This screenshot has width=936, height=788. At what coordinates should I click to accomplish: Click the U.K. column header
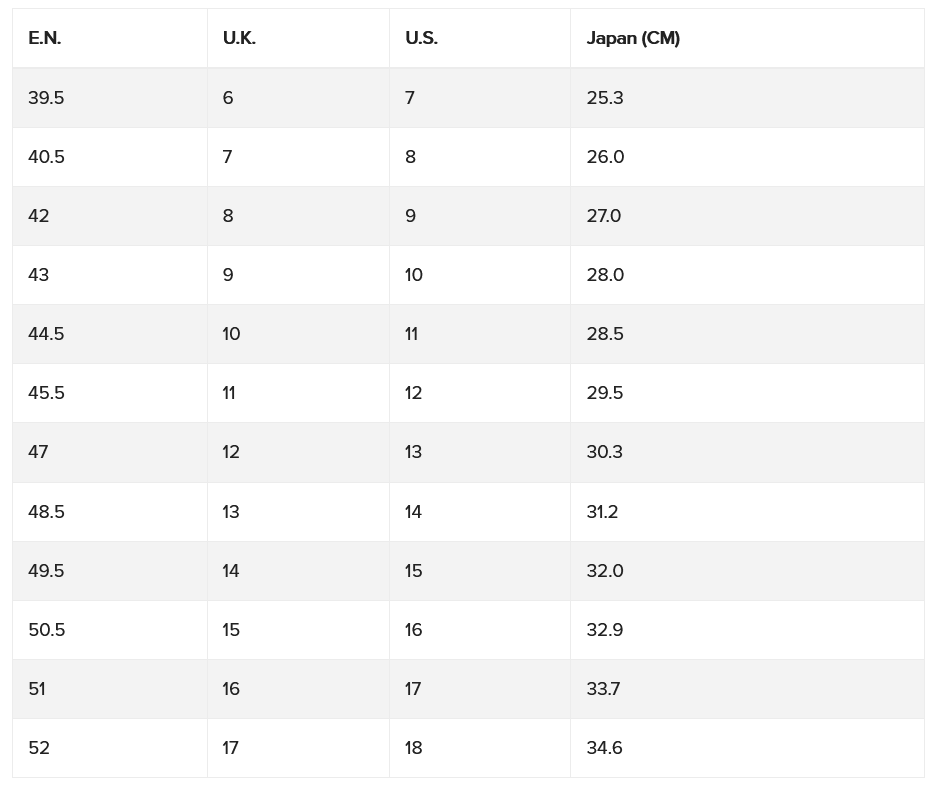click(298, 38)
